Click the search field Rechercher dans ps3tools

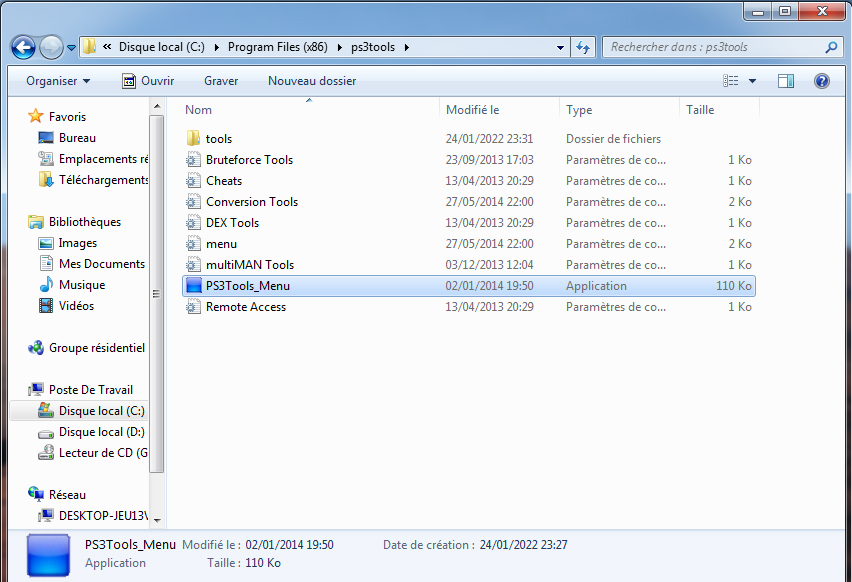(712, 47)
